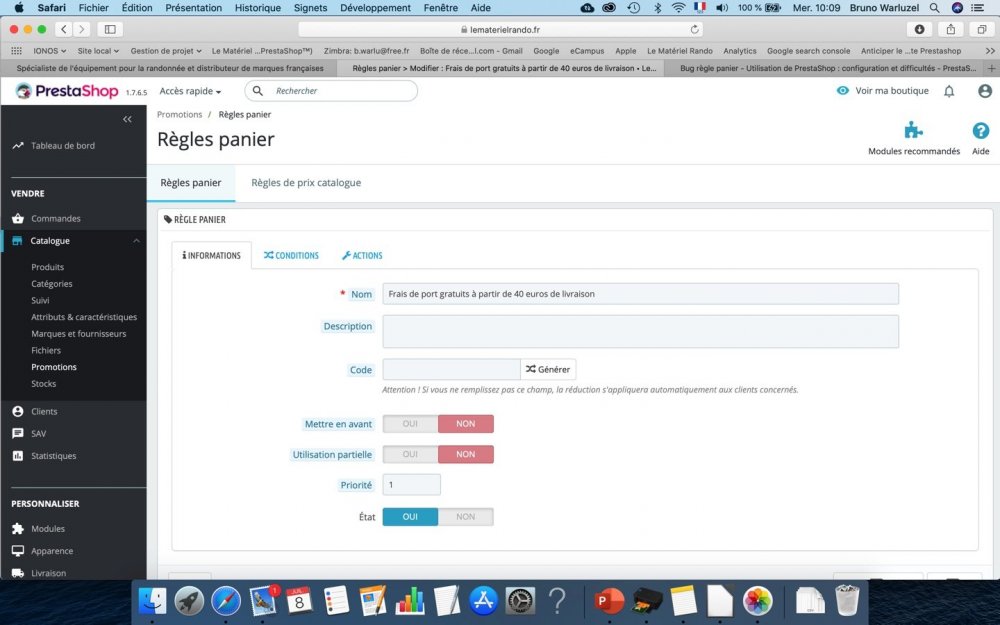Click the PrestaShop logo
Image resolution: width=1000 pixels, height=625 pixels.
[x=67, y=91]
